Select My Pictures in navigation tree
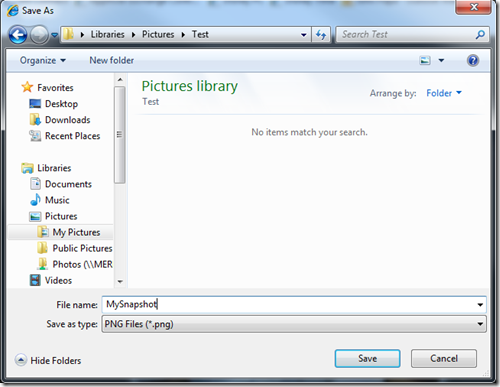The image size is (500, 387). pos(76,232)
